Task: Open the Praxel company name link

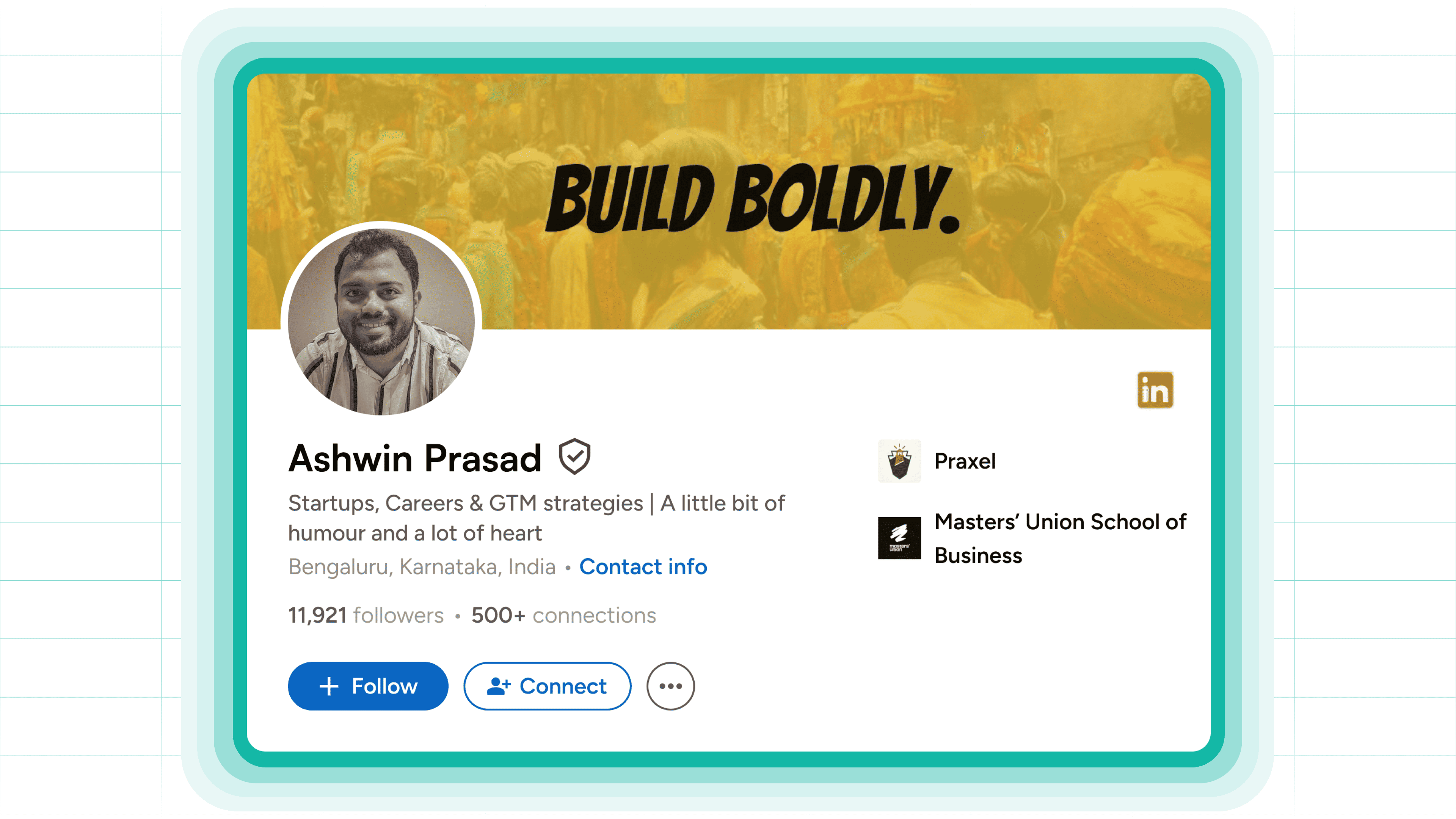Action: (965, 461)
